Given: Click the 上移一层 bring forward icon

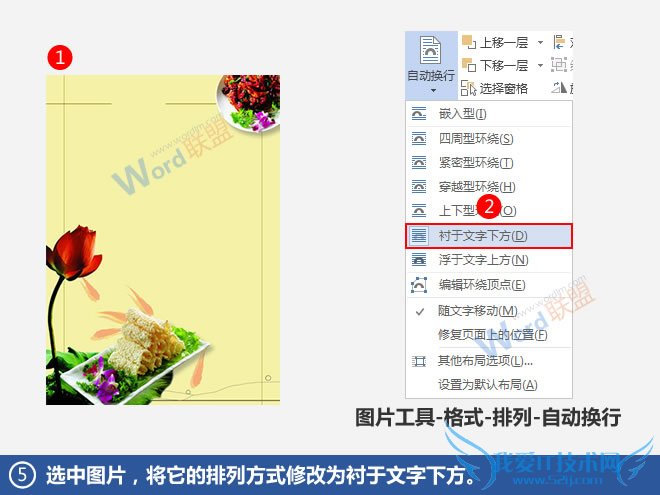Looking at the screenshot, I should pos(469,42).
